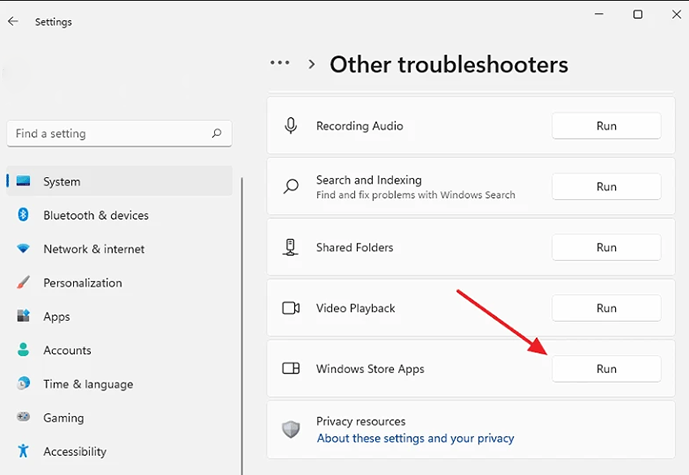The width and height of the screenshot is (689, 475).
Task: Click the Windows Store Apps label
Action: coord(370,369)
